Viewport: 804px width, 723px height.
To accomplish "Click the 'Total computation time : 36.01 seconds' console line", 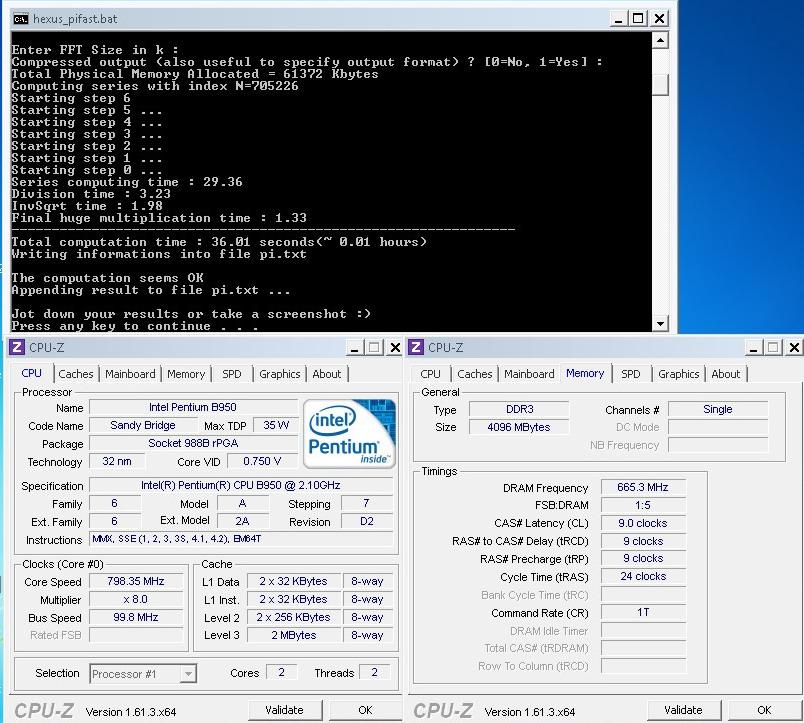I will point(219,242).
